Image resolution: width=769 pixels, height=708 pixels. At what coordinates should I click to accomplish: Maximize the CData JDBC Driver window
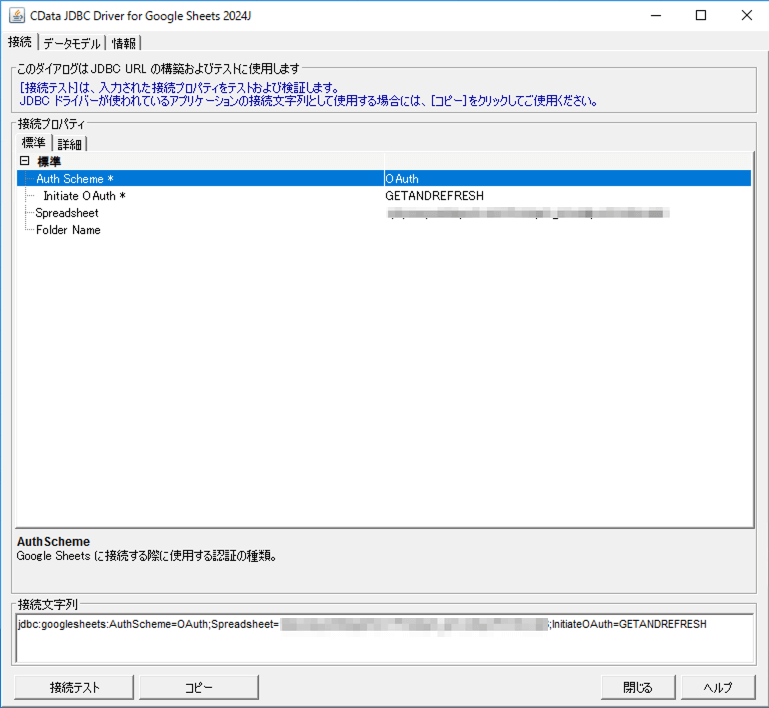701,16
